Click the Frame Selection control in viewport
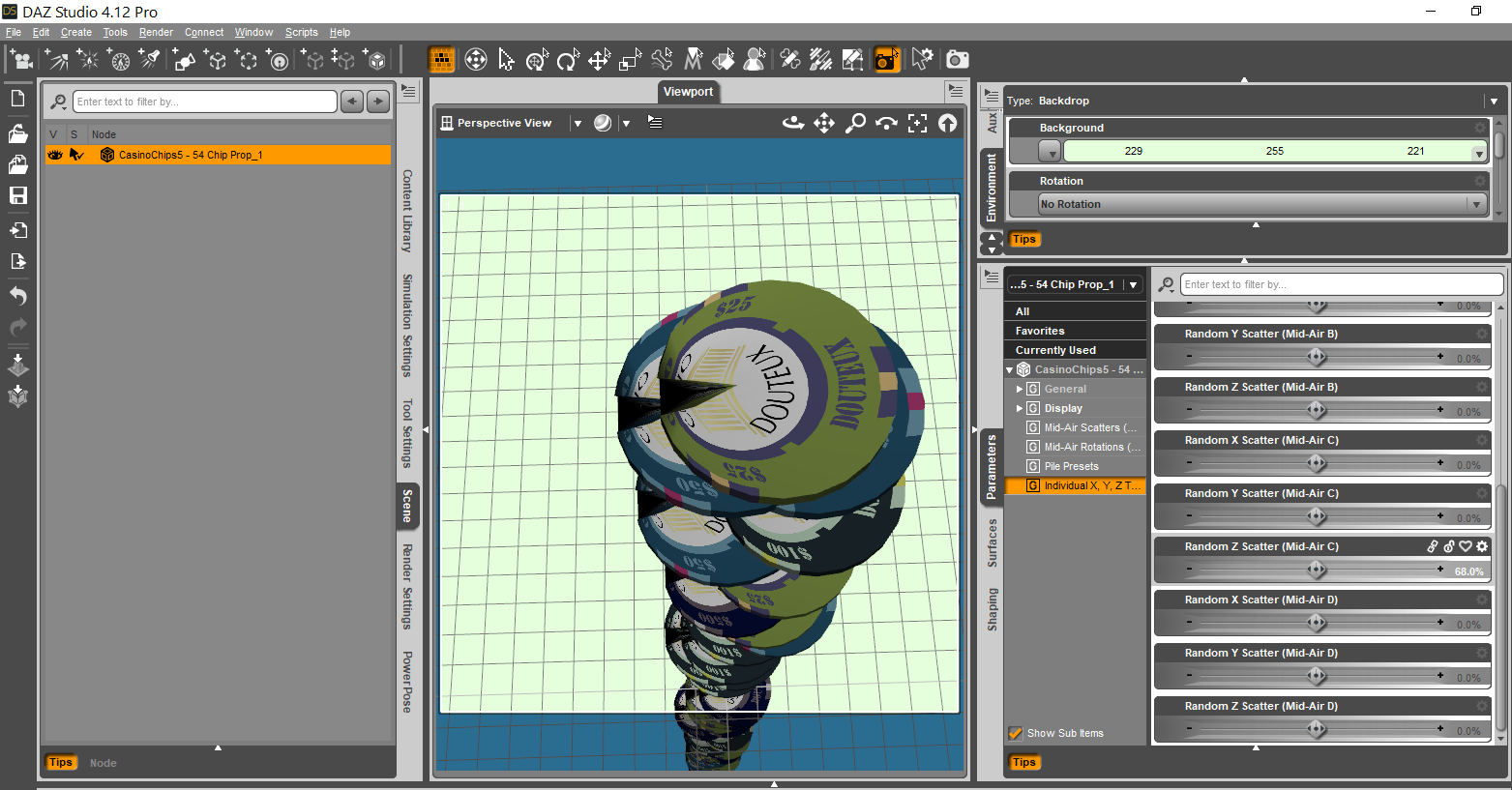The width and height of the screenshot is (1512, 790). [x=917, y=123]
